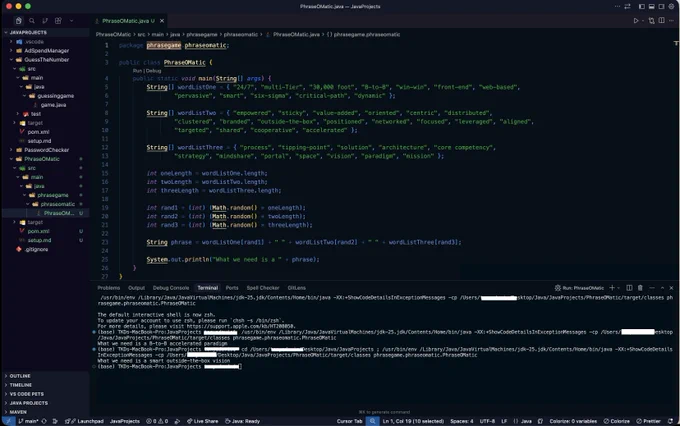Click the main branch indicator in status bar
Image resolution: width=680 pixels, height=426 pixels.
(x=28, y=421)
